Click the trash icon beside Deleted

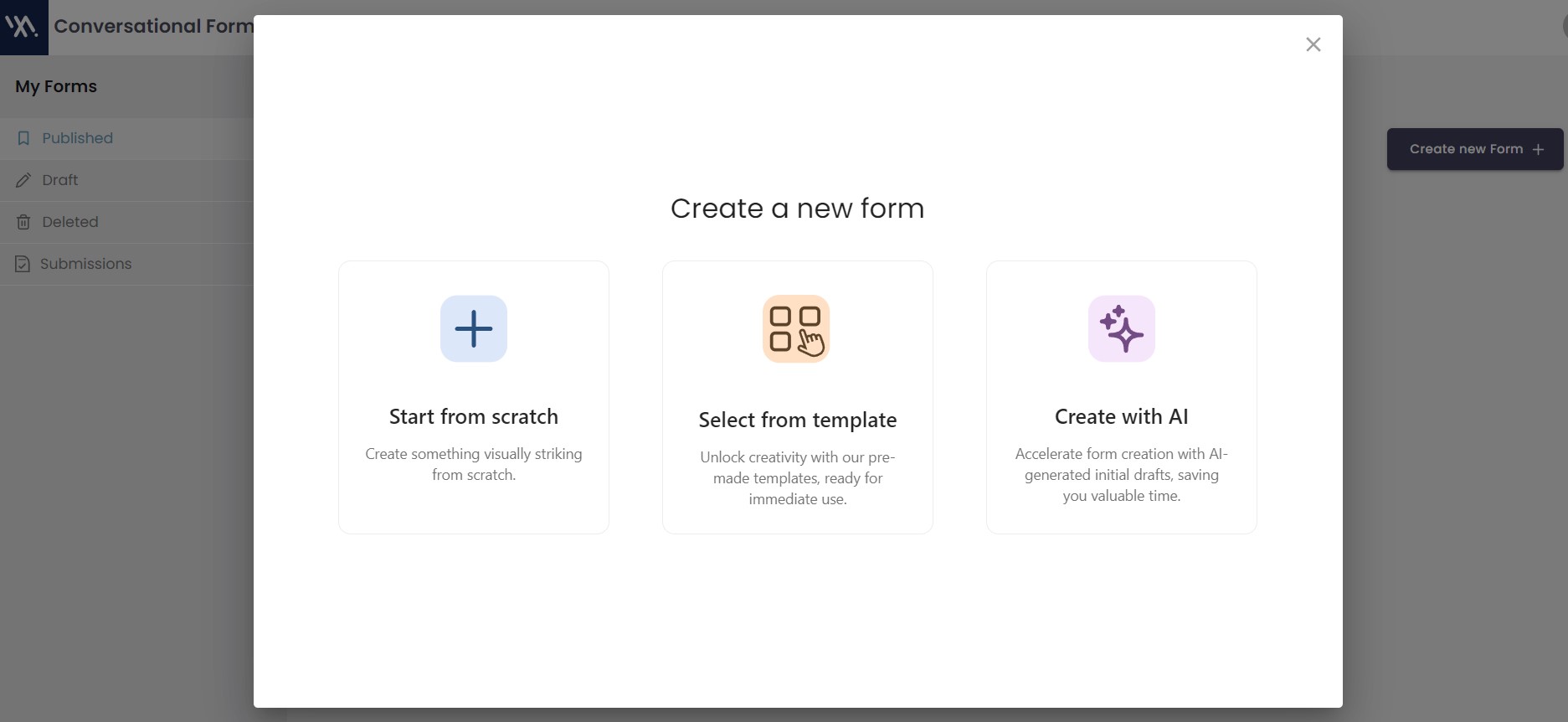pyautogui.click(x=23, y=221)
